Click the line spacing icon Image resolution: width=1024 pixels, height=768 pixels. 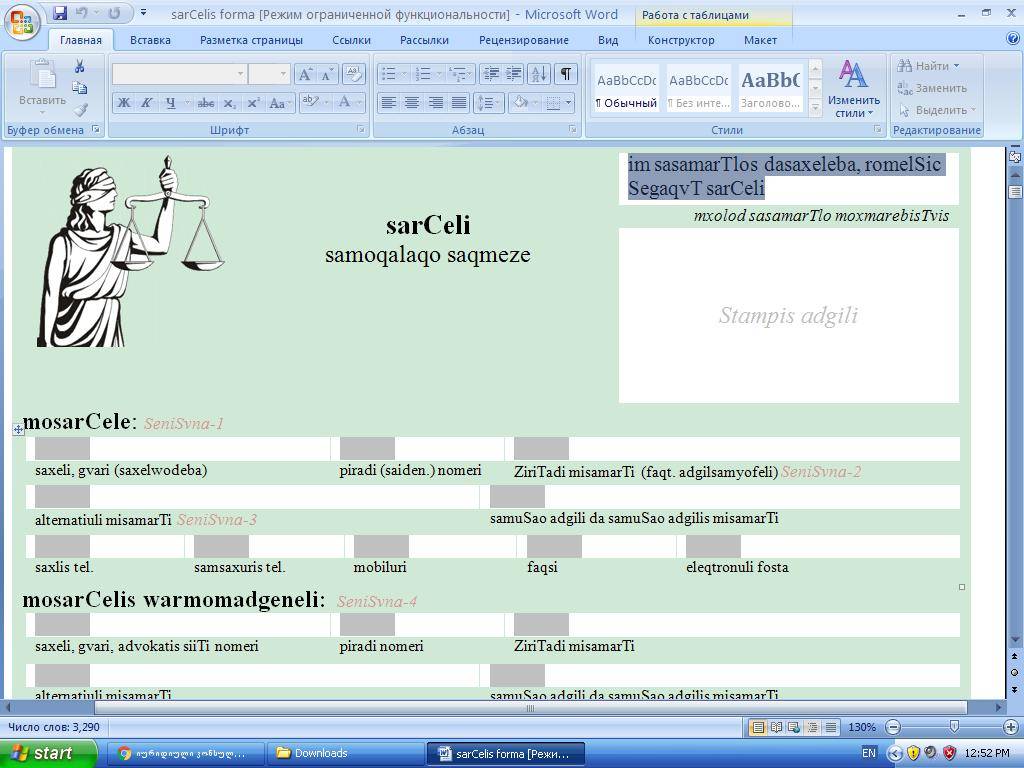[x=484, y=103]
